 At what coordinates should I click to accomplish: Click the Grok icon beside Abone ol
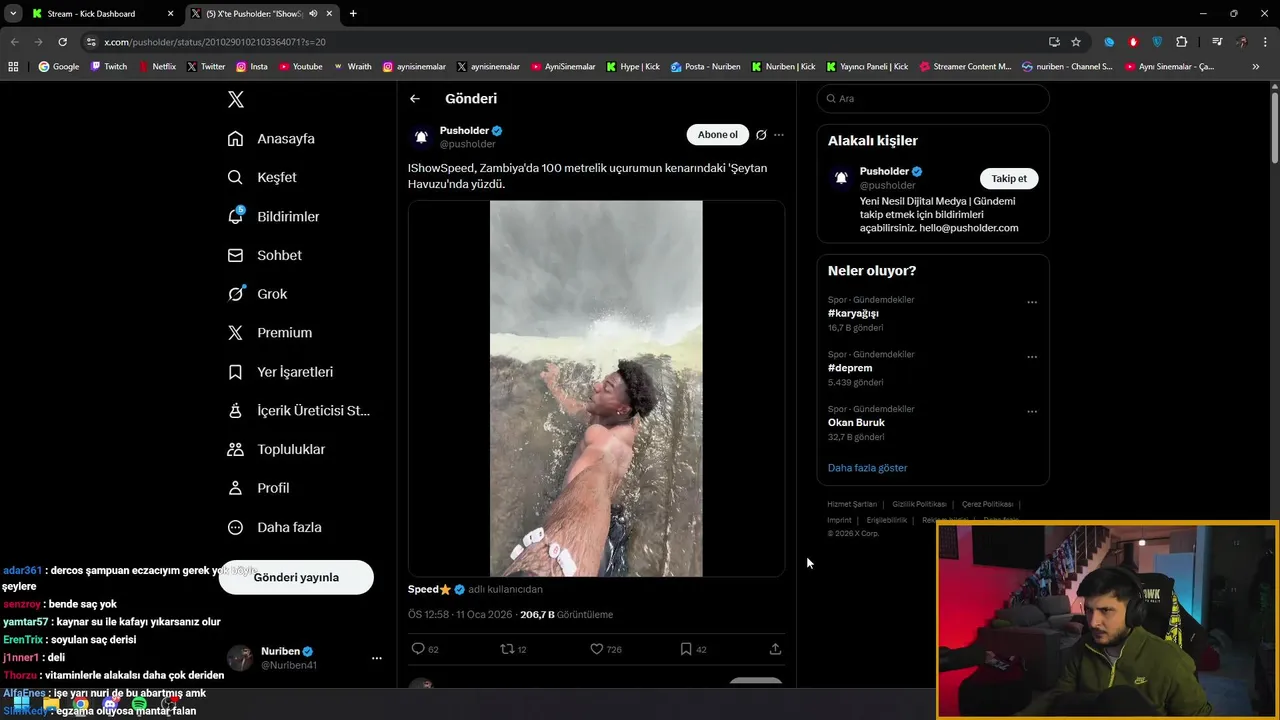click(x=761, y=135)
